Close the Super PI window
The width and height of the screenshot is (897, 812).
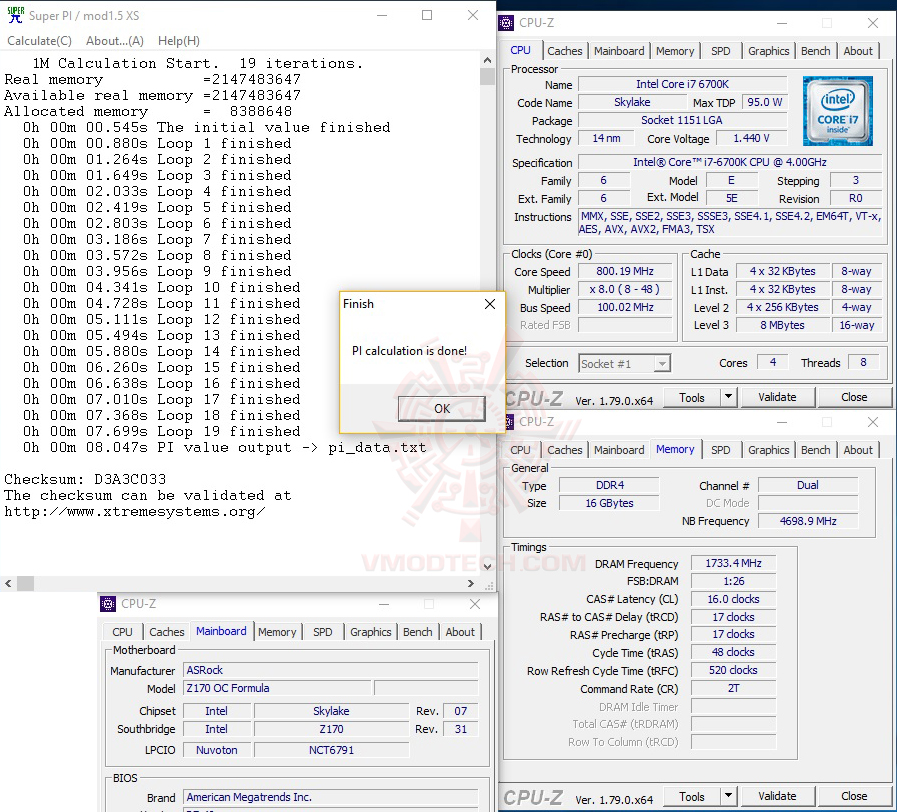click(473, 15)
